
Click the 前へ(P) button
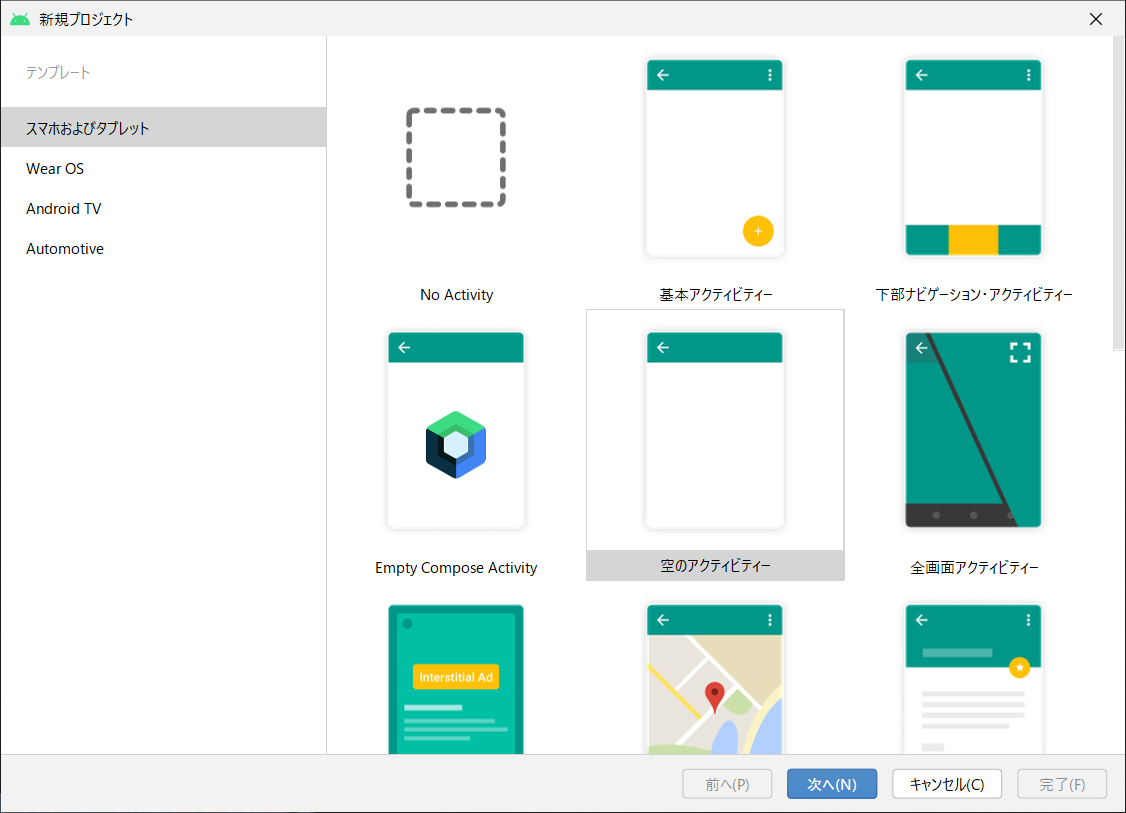click(727, 784)
